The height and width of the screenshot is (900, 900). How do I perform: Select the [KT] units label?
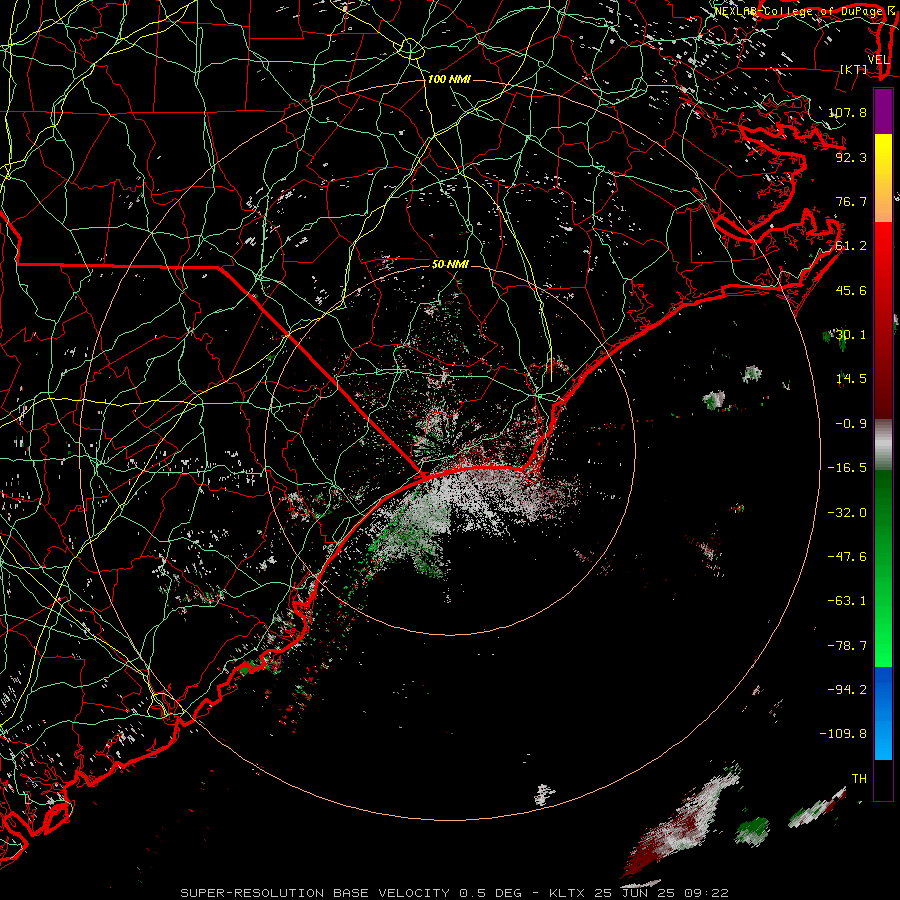click(854, 69)
